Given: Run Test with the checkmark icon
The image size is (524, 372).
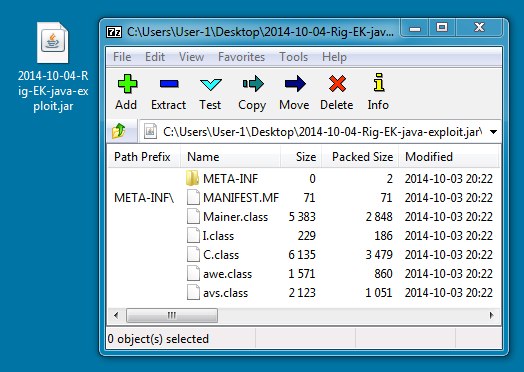Looking at the screenshot, I should (x=211, y=85).
